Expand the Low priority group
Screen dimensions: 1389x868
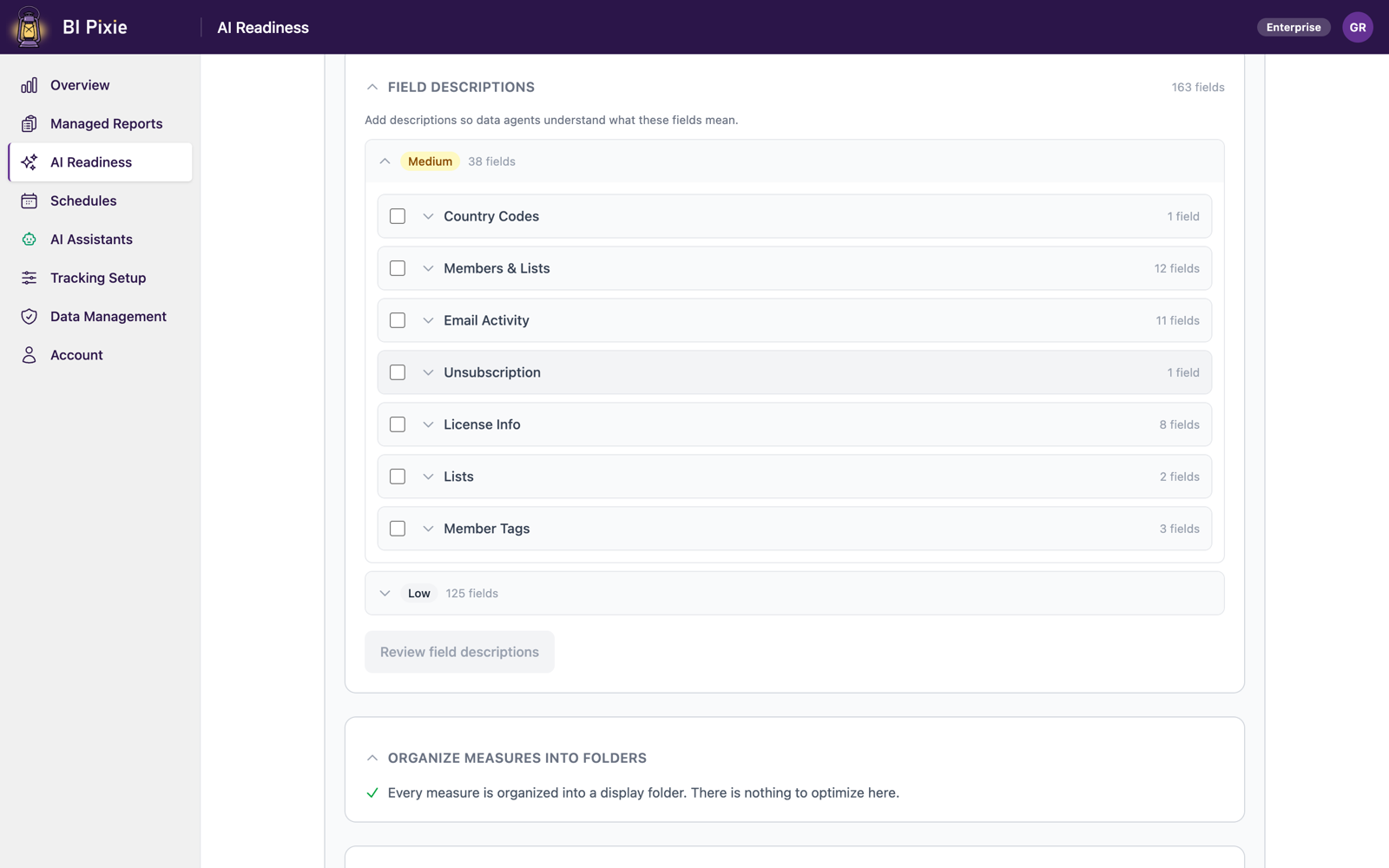tap(385, 594)
